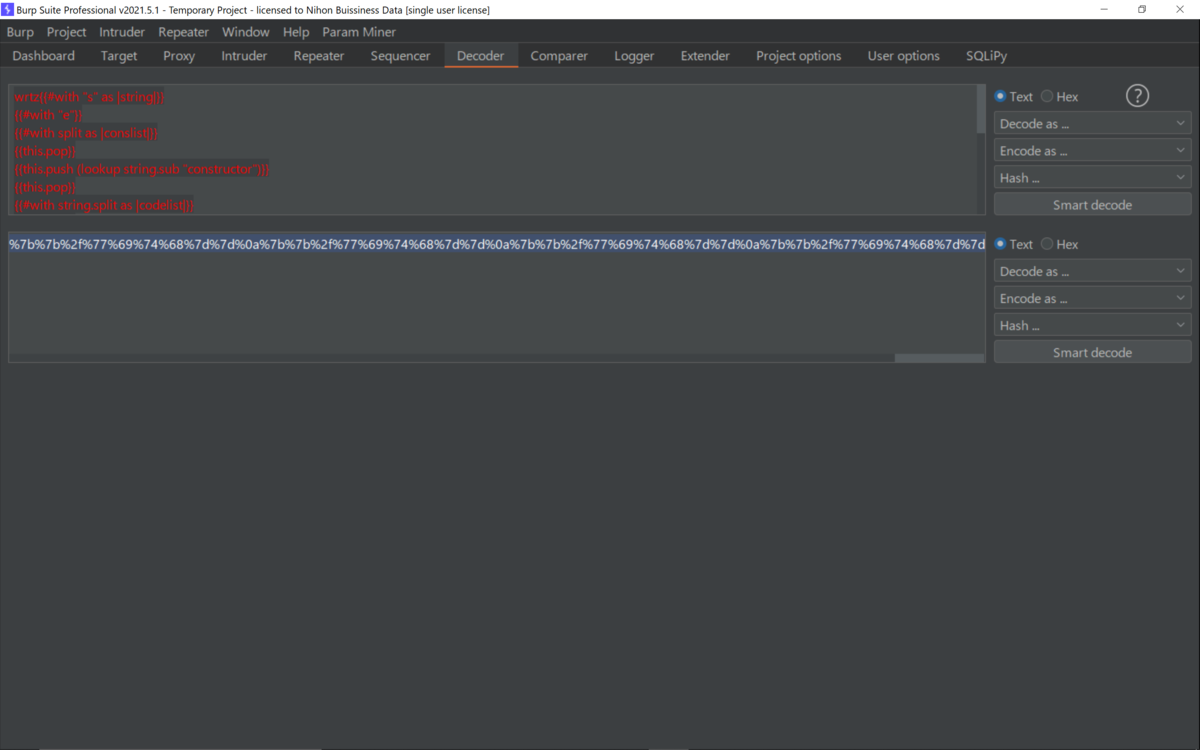Switch to the Comparer tab
The height and width of the screenshot is (750, 1200).
[559, 56]
